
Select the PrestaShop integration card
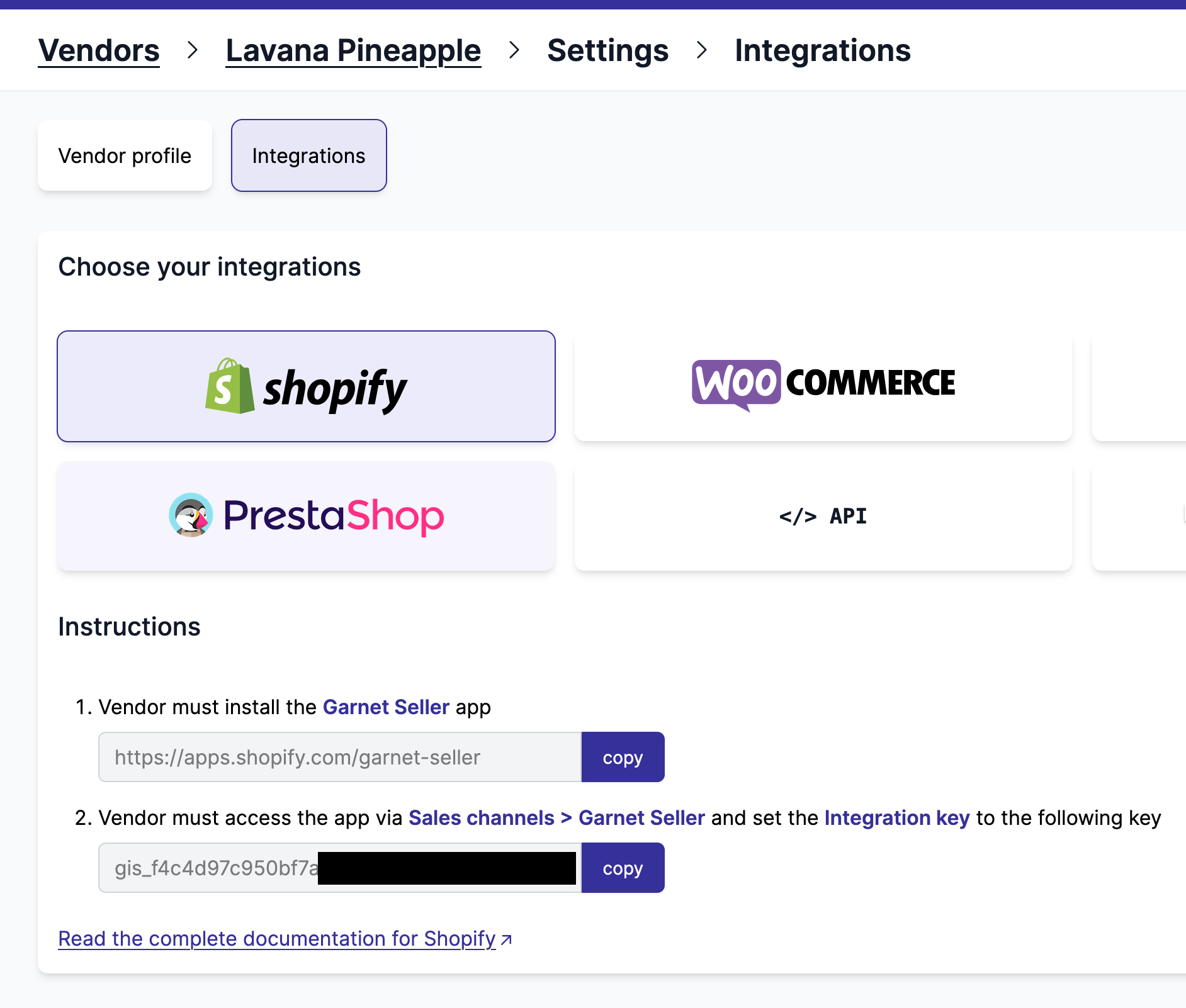pyautogui.click(x=306, y=516)
